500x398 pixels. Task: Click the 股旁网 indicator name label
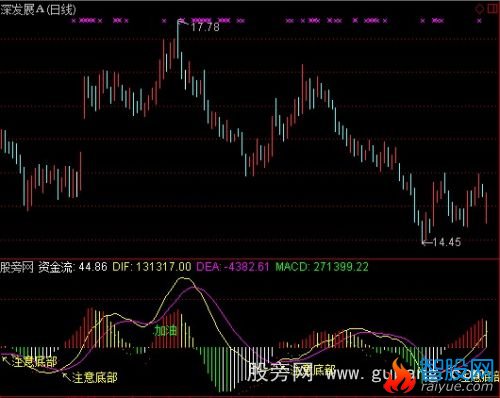[17, 267]
